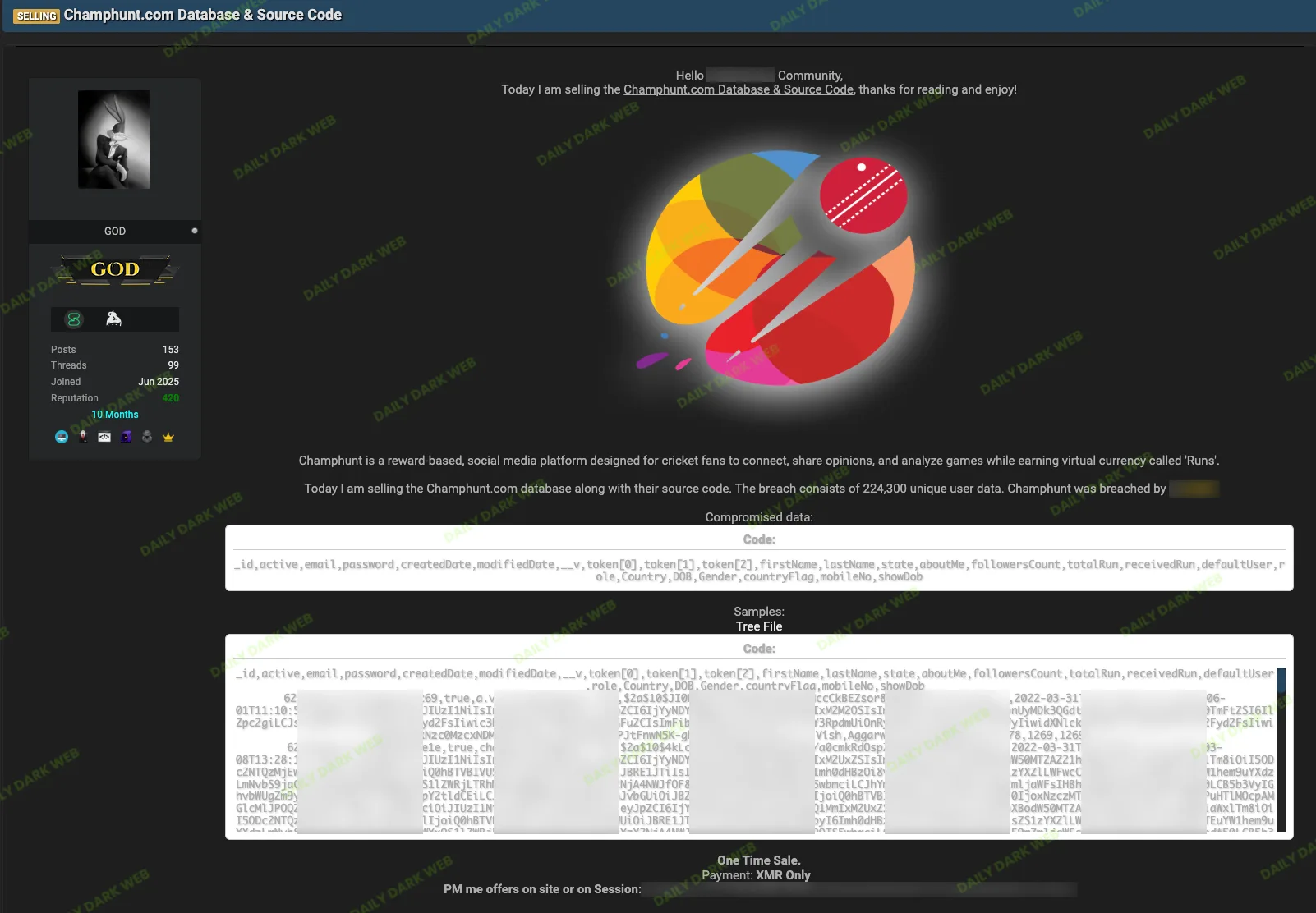Click the 10 Months membership label
This screenshot has width=1316, height=913.
click(x=115, y=415)
